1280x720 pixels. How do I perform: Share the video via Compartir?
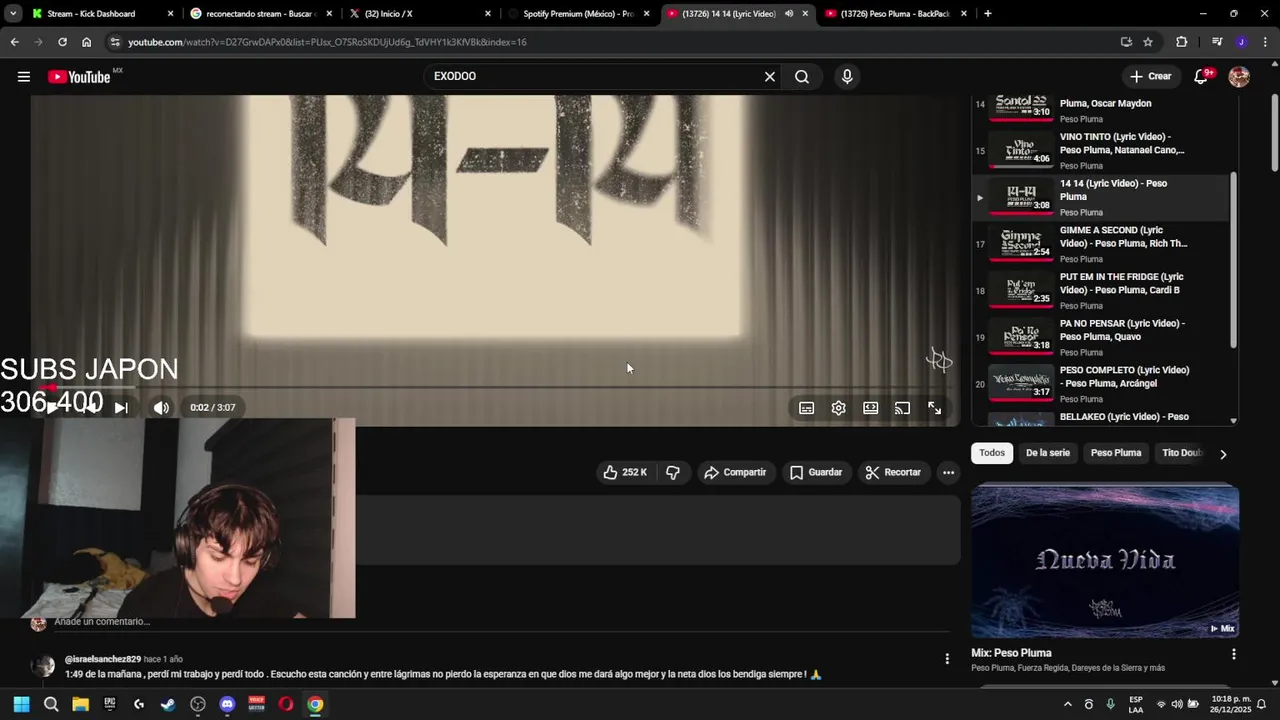[735, 472]
